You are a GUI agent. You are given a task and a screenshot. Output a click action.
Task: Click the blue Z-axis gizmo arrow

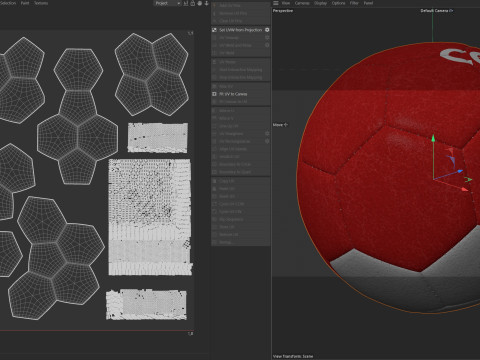pyautogui.click(x=460, y=171)
